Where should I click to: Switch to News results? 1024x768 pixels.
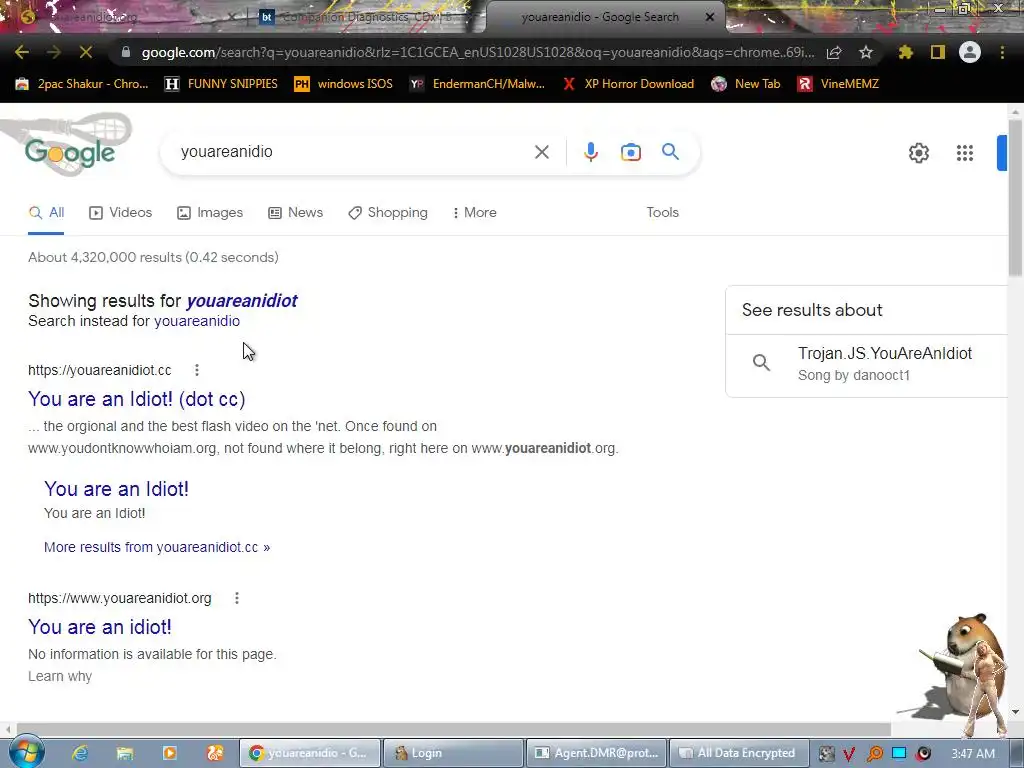click(x=296, y=213)
